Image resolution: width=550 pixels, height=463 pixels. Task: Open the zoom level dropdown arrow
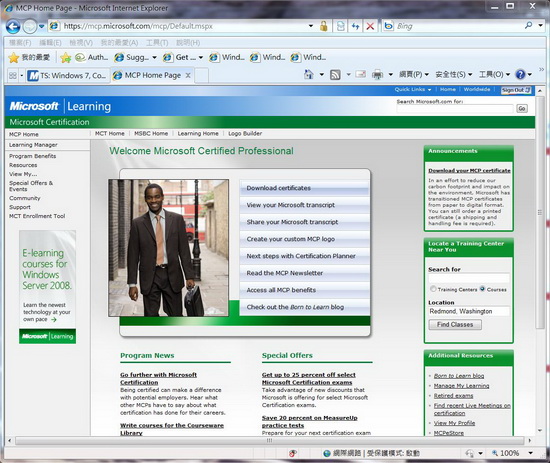tap(531, 453)
